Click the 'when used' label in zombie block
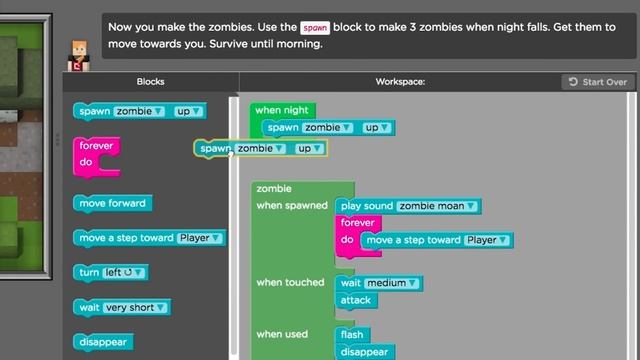 282,334
